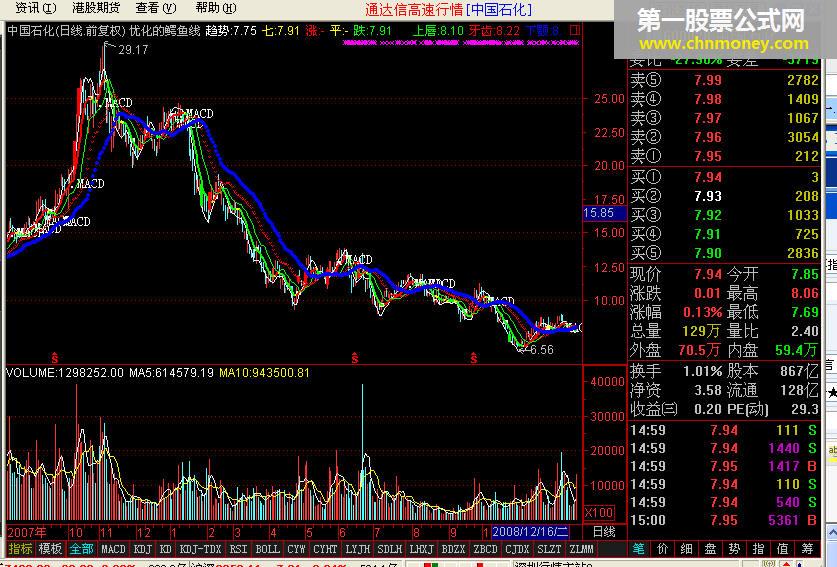Click the 买② price 7.93
The width and height of the screenshot is (837, 567).
pos(708,196)
